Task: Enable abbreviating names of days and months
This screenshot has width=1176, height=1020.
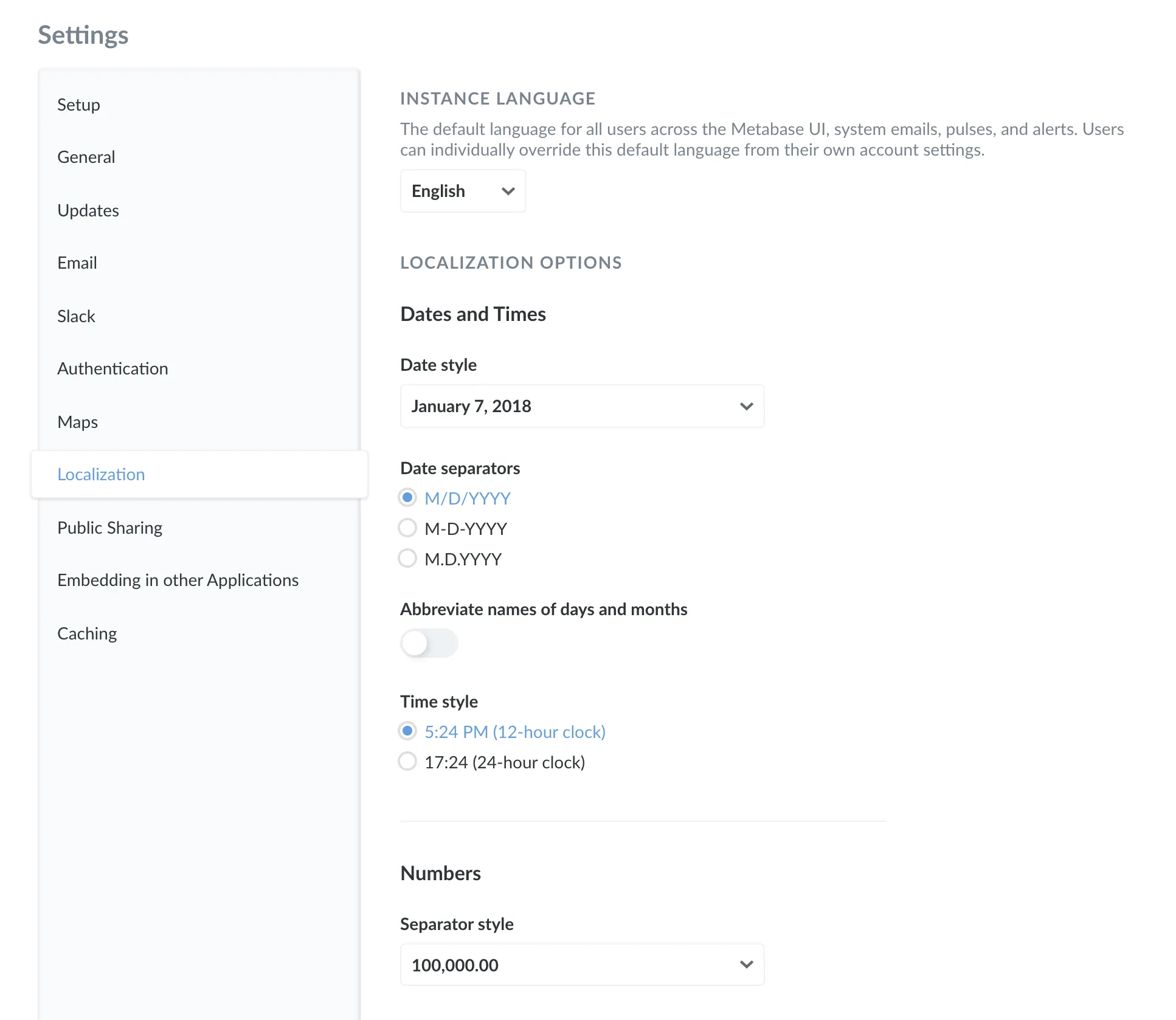Action: 429,643
